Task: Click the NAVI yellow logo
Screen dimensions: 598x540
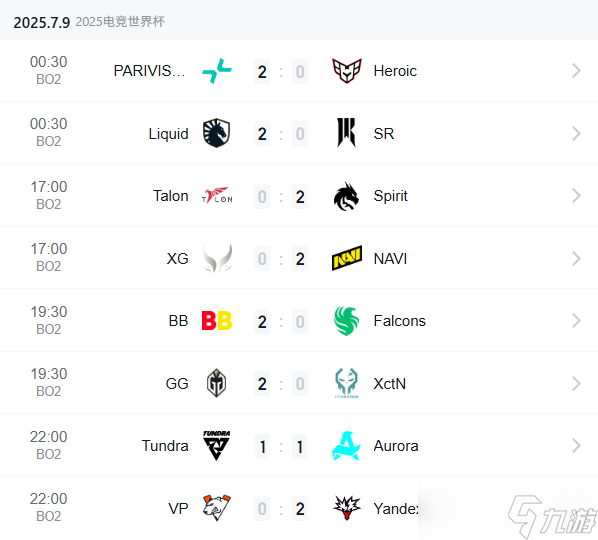Action: [x=347, y=258]
